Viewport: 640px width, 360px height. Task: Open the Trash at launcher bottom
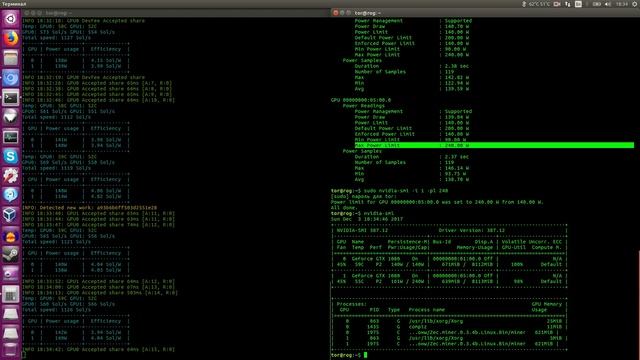[x=11, y=350]
